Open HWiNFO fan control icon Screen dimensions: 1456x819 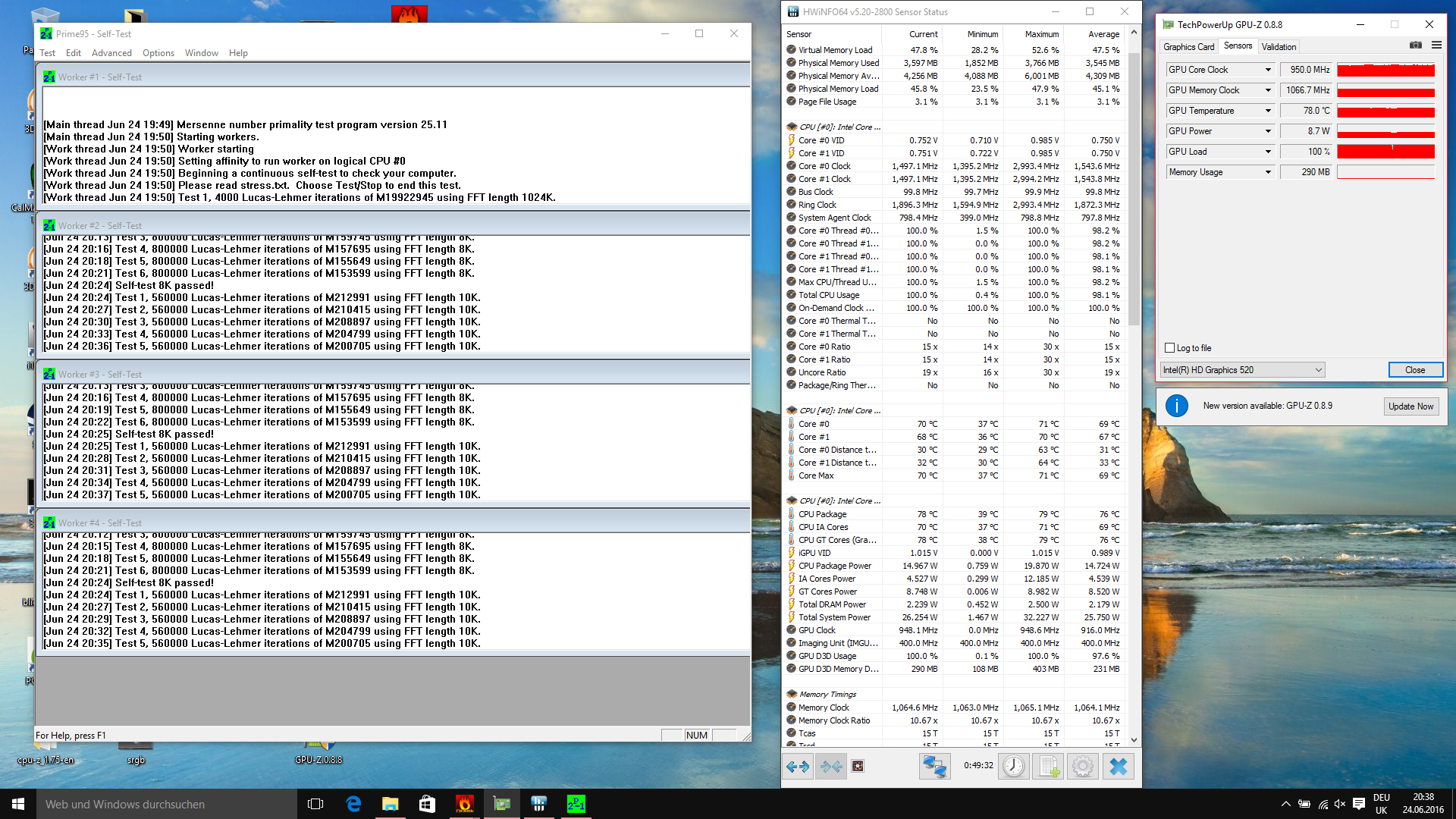(858, 767)
